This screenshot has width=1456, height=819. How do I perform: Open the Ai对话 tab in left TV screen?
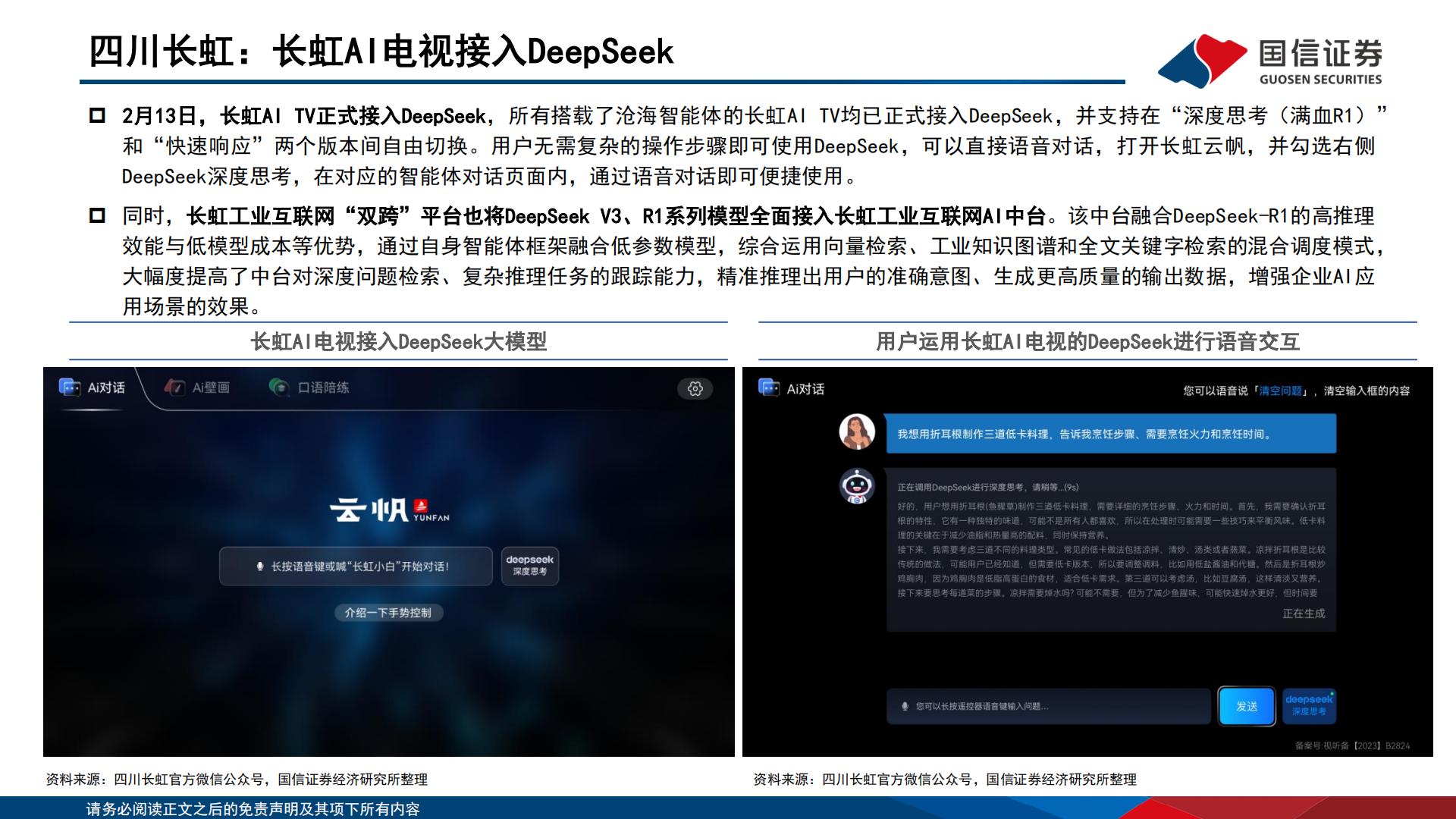coord(93,388)
